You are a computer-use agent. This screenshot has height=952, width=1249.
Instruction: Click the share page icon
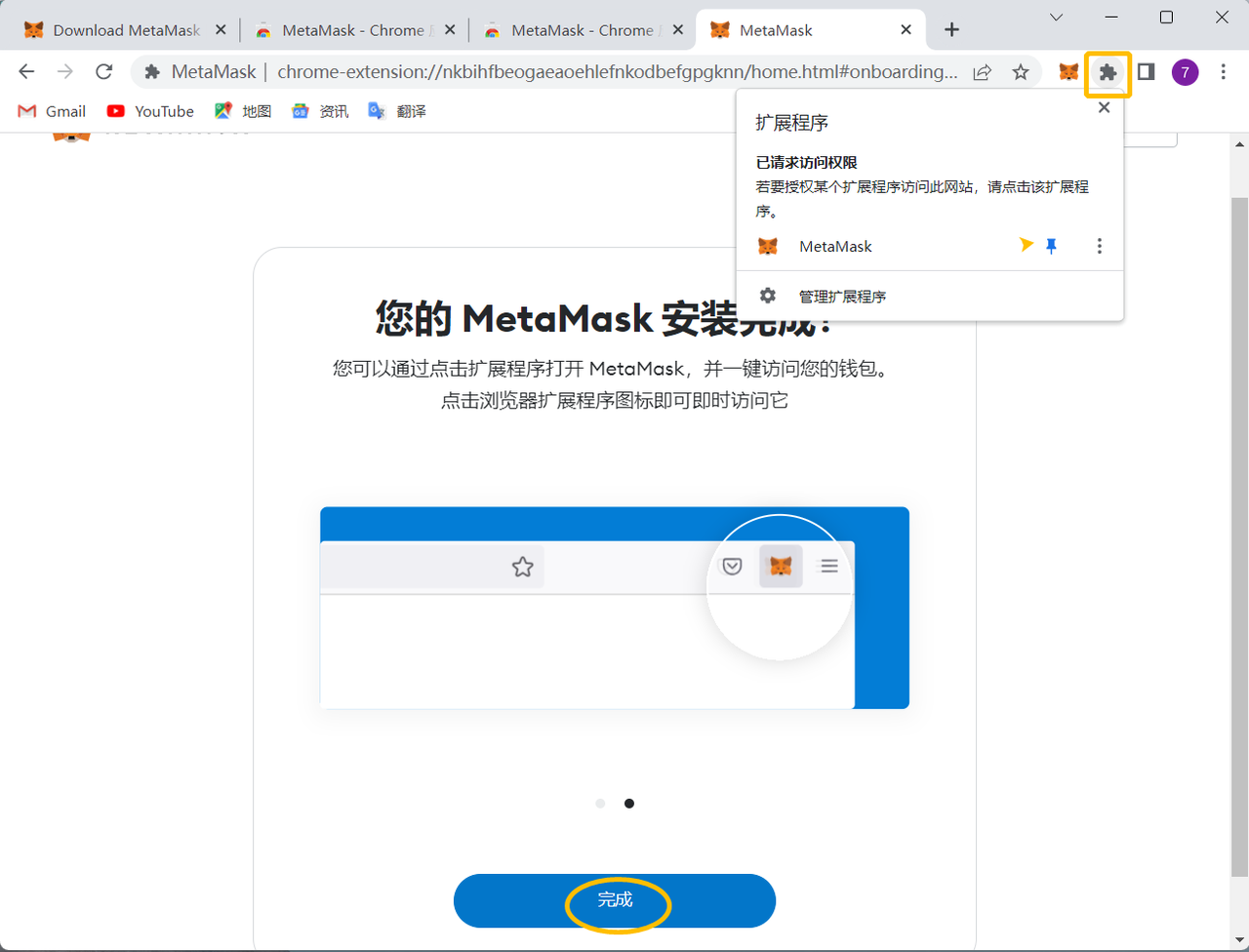click(983, 72)
